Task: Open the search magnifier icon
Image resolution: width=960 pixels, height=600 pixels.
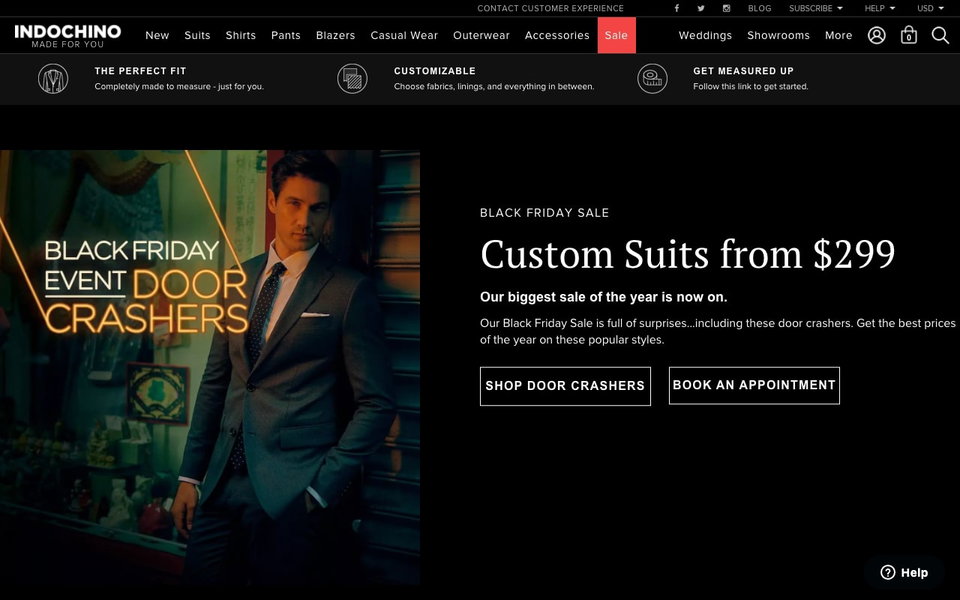Action: tap(940, 36)
